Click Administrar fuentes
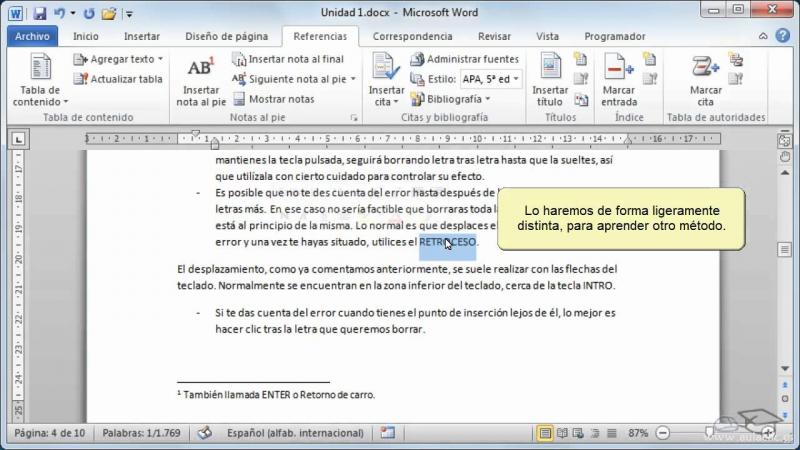 click(465, 59)
